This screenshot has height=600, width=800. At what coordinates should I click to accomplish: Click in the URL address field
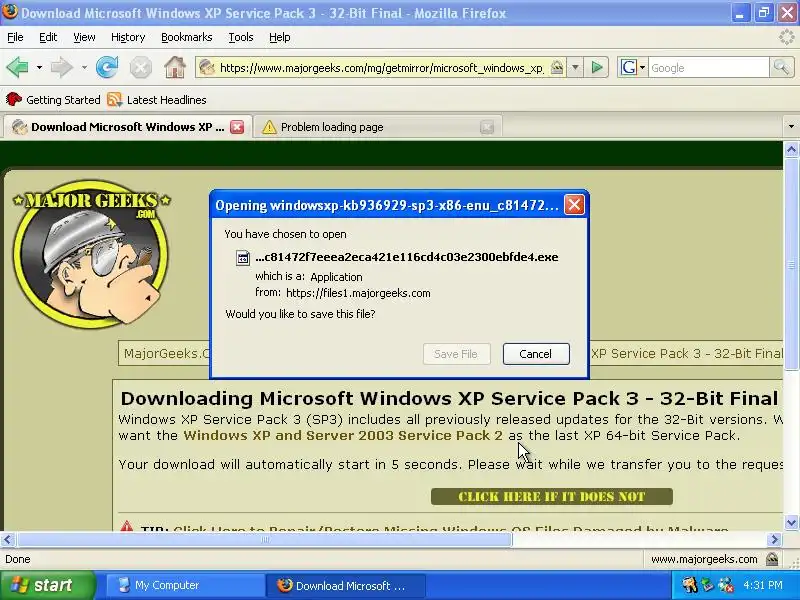tap(382, 68)
